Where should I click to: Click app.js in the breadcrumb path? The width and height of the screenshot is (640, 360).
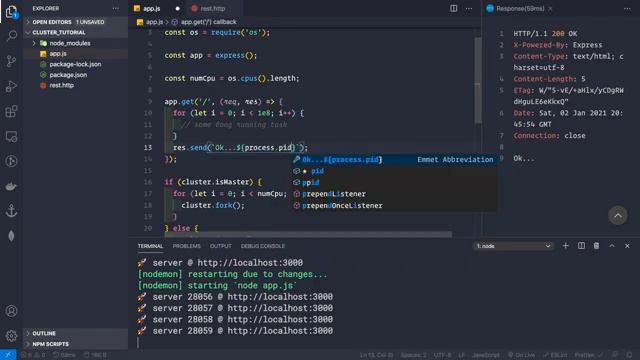[154, 22]
